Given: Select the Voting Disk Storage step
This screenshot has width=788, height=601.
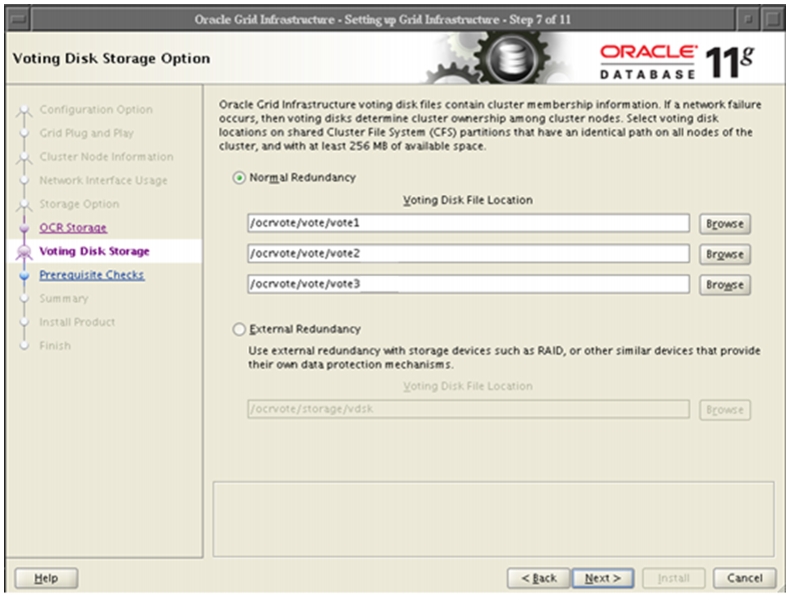Looking at the screenshot, I should (x=94, y=251).
